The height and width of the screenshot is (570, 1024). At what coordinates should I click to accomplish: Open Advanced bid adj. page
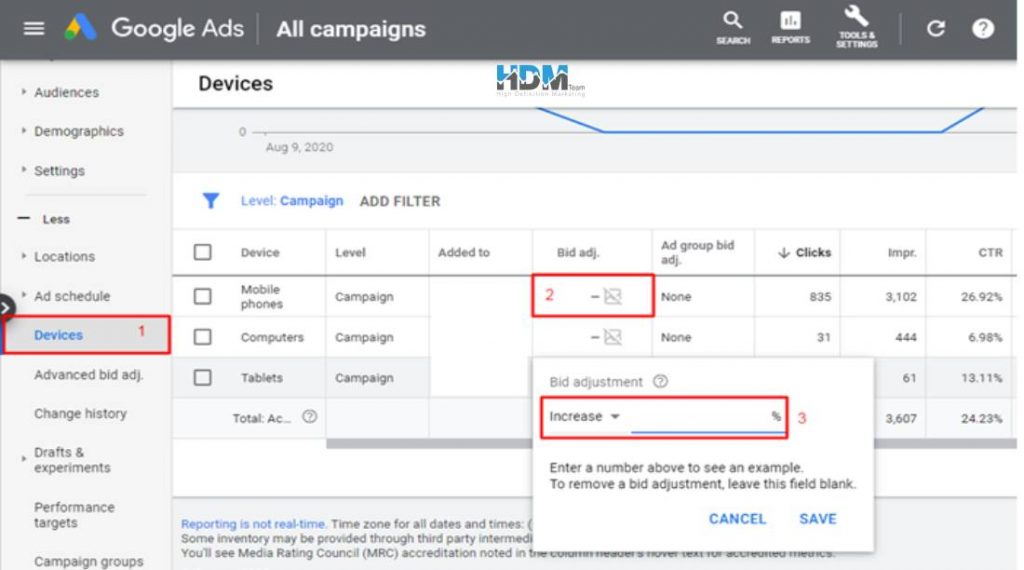[x=88, y=375]
